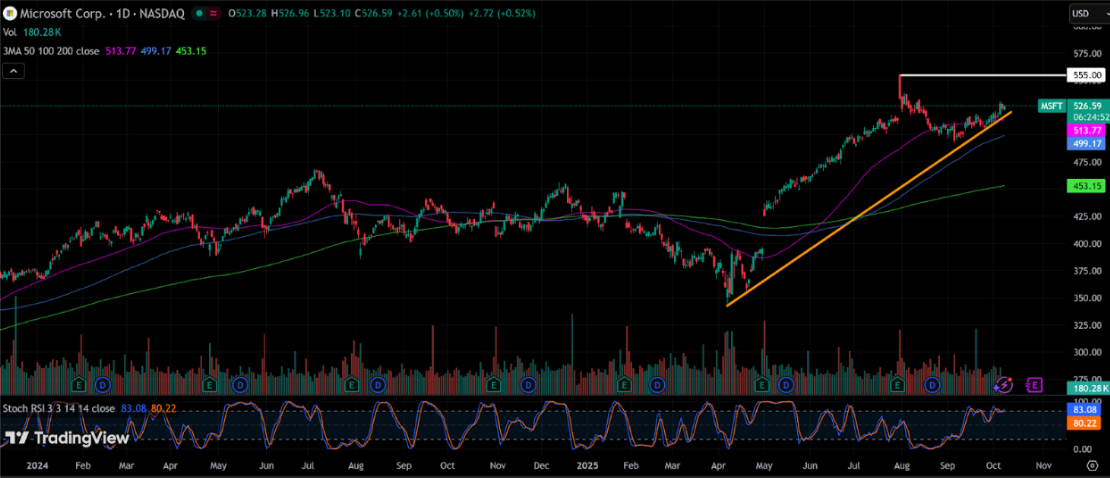Viewport: 1110px width, 478px height.
Task: Click the 555.00 price label on axis
Action: tap(1086, 75)
